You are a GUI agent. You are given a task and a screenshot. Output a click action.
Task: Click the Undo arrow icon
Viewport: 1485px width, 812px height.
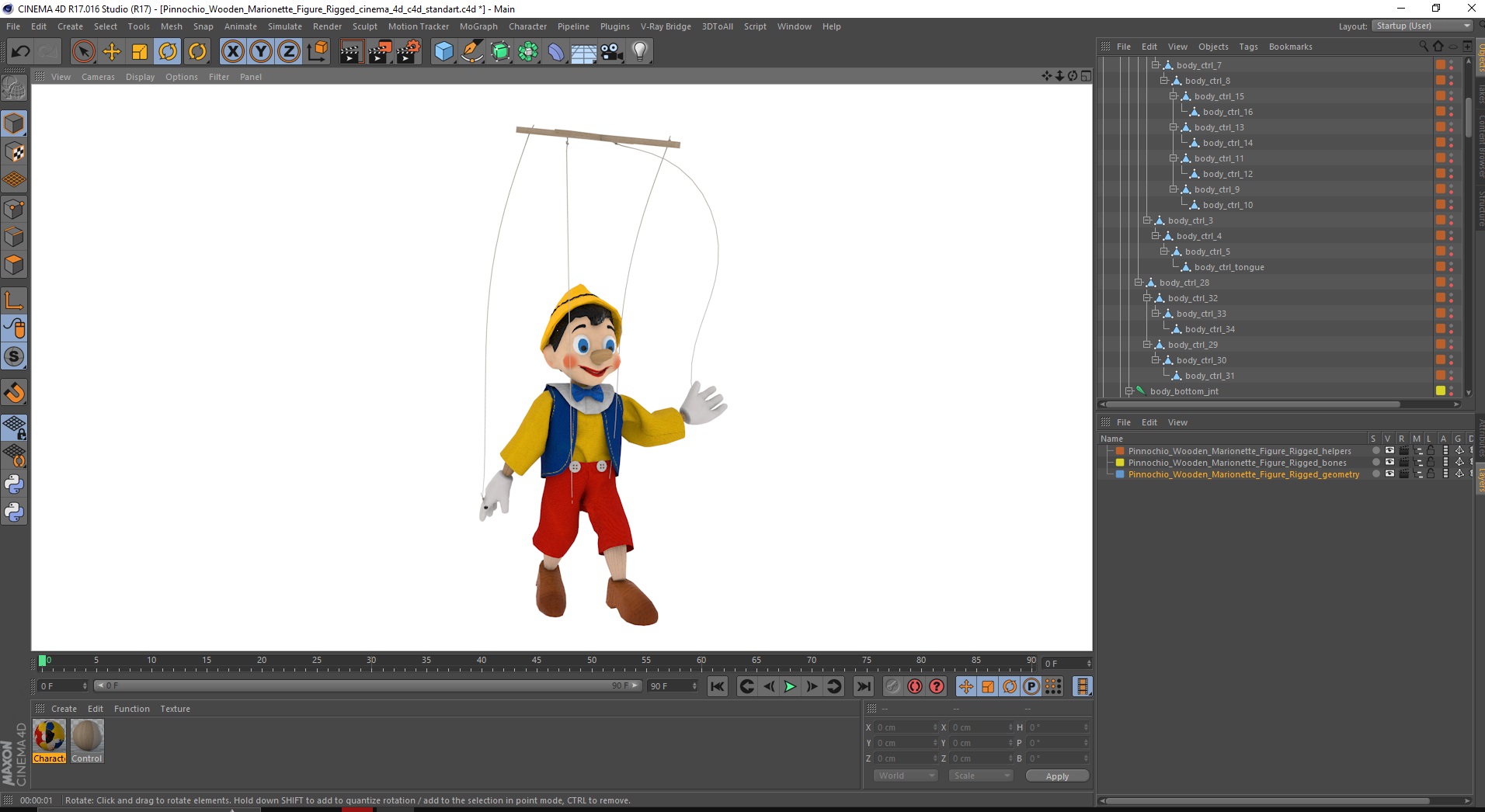pyautogui.click(x=20, y=52)
